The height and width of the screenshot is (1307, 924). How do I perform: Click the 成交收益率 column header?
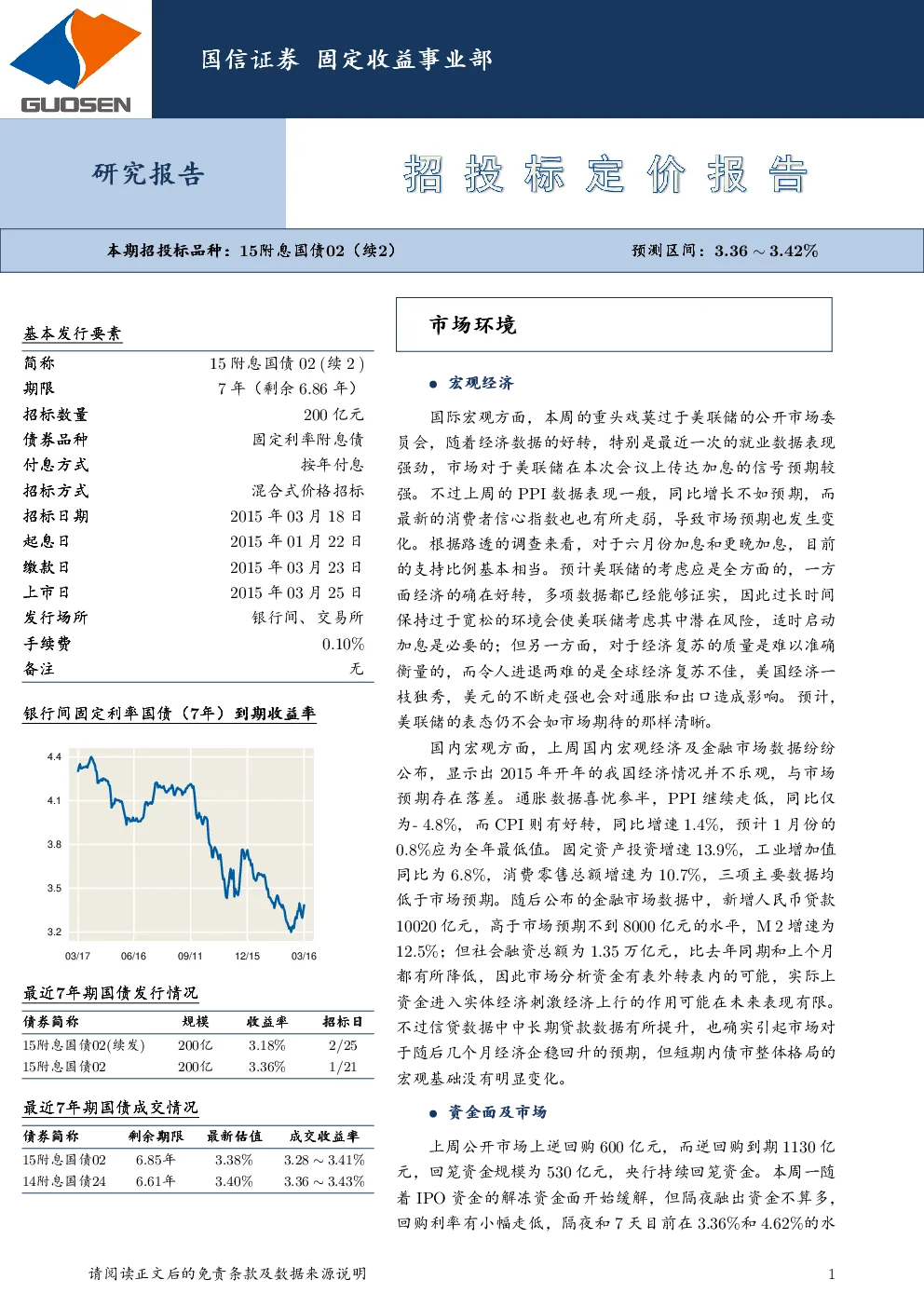[324, 1137]
